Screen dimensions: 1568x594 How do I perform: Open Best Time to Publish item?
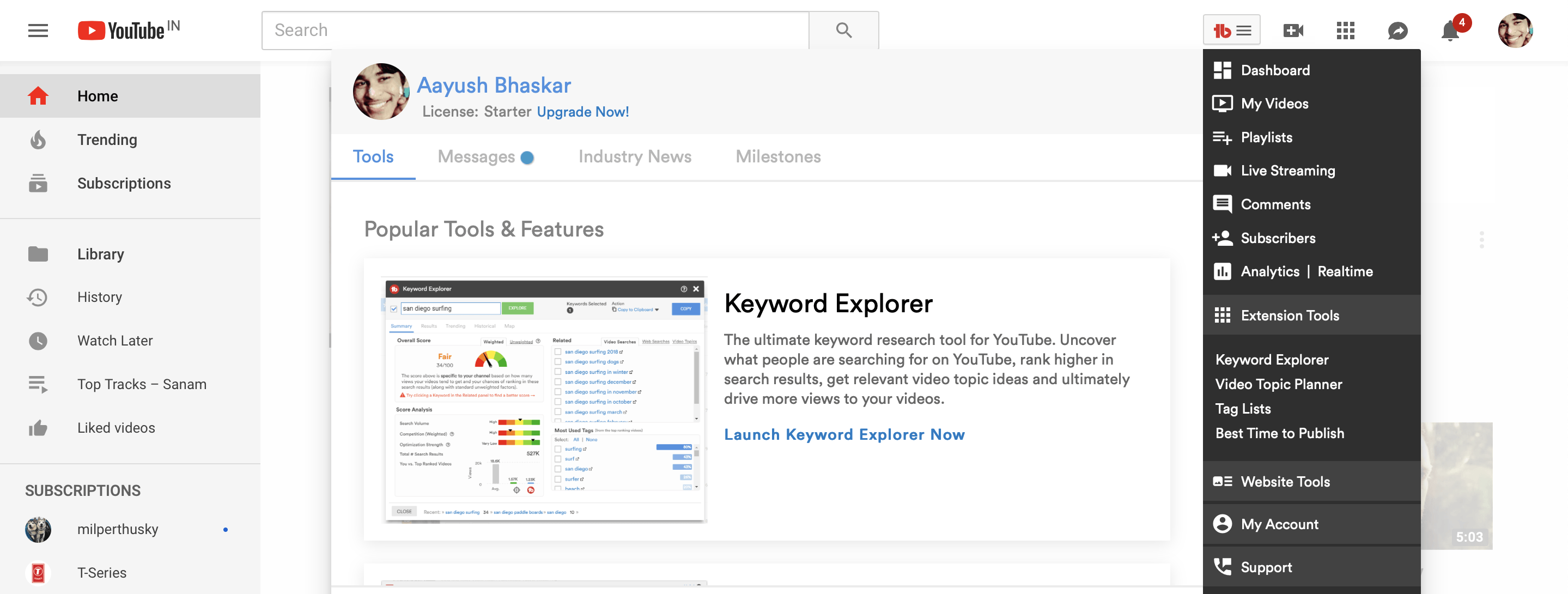point(1279,433)
